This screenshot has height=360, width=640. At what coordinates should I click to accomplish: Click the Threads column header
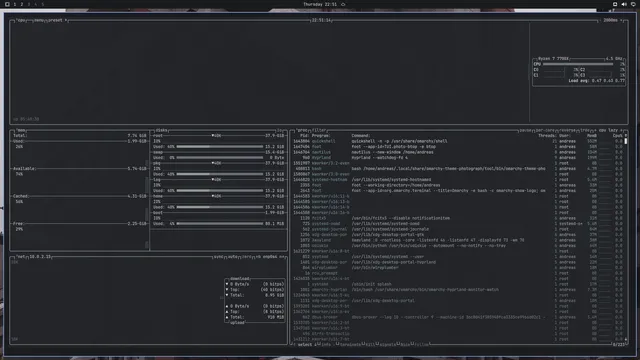(x=547, y=136)
